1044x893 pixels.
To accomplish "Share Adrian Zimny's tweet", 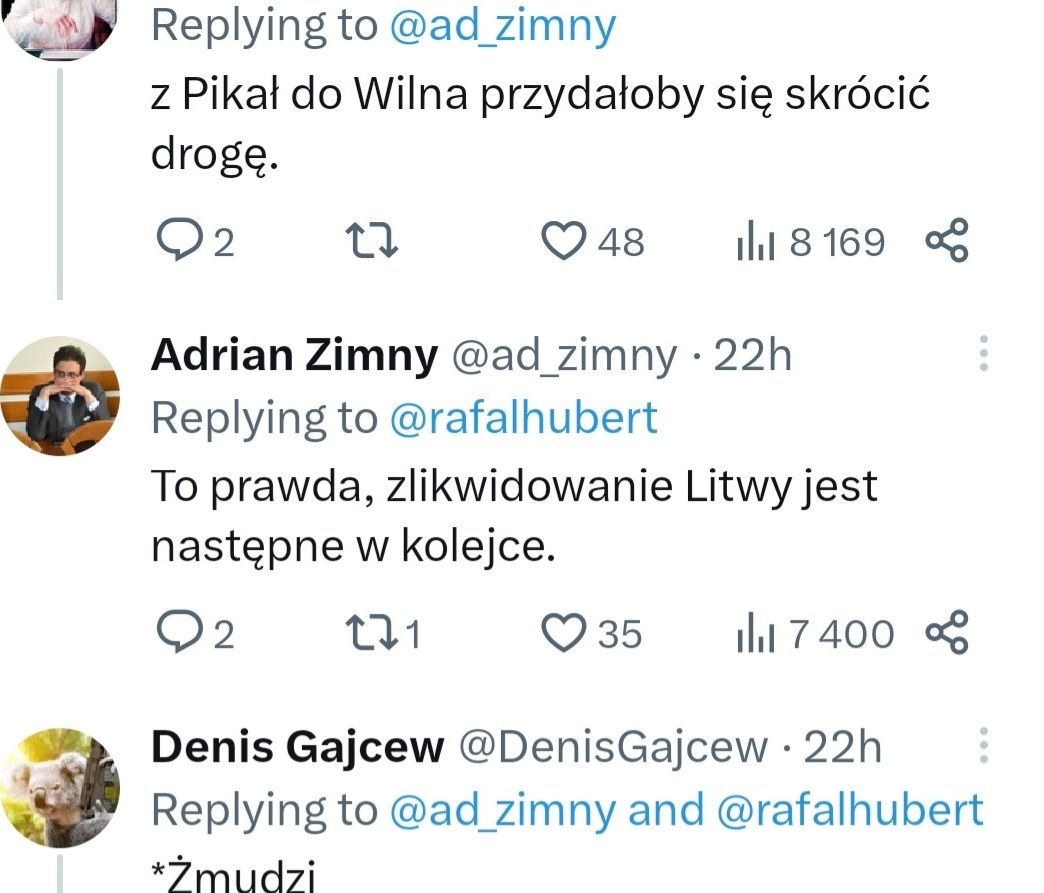I will pos(947,634).
